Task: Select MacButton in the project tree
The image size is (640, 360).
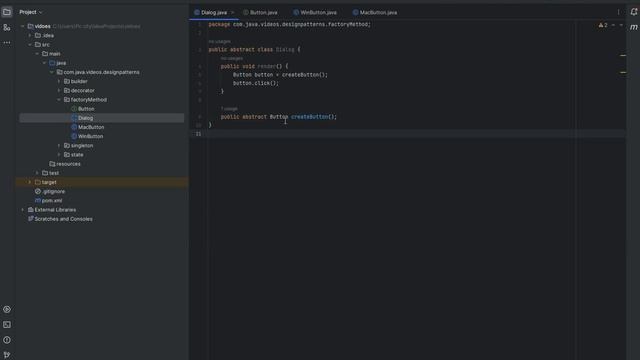Action: coord(91,127)
